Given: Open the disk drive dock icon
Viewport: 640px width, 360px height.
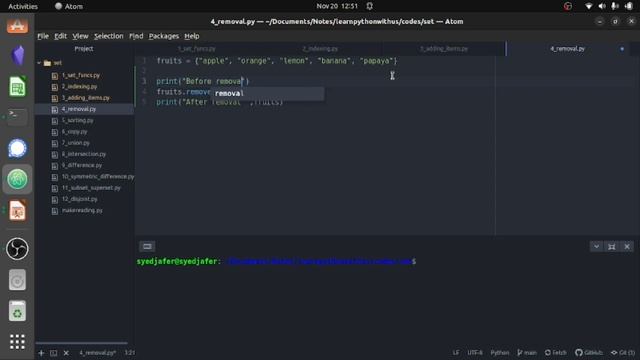Looking at the screenshot, I should click(x=17, y=280).
